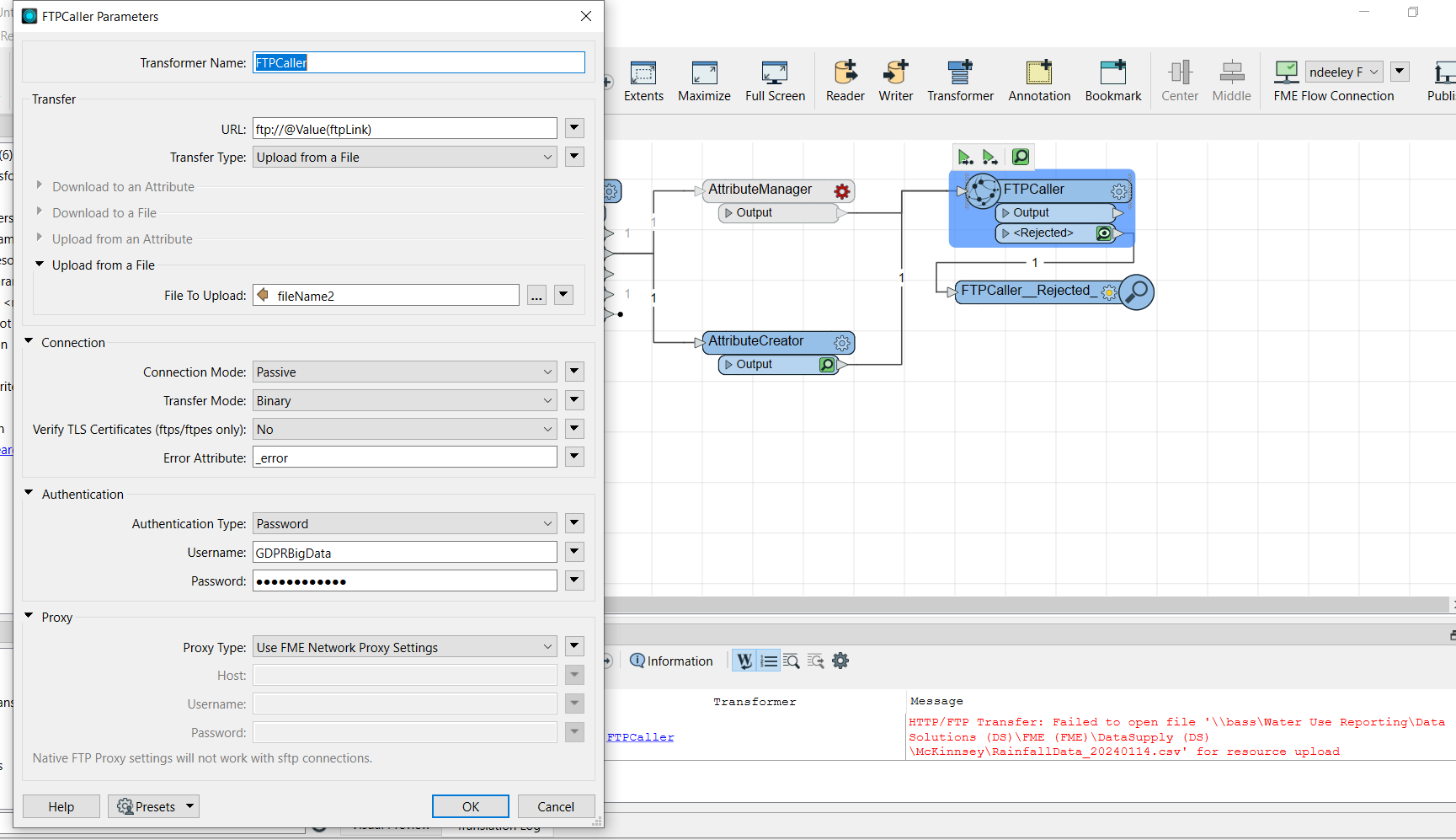Viewport: 1456px width, 840px height.
Task: Browse for File To Upload
Action: tap(536, 296)
